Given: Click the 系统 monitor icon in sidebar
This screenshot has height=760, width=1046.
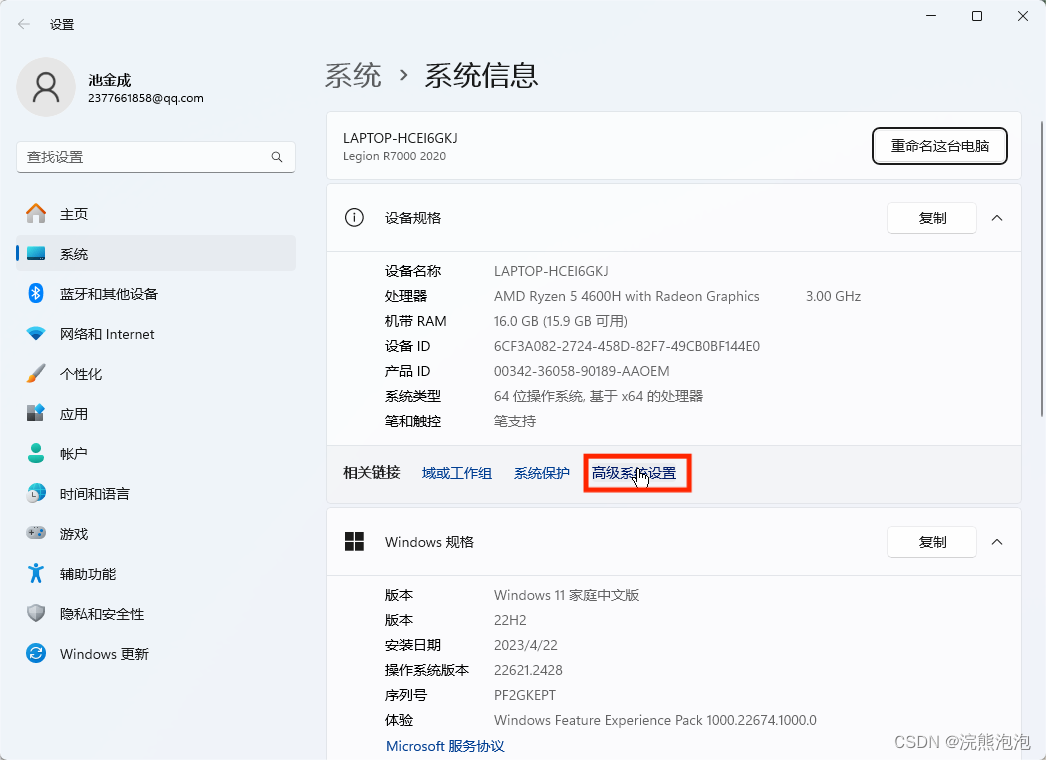Looking at the screenshot, I should 36,254.
